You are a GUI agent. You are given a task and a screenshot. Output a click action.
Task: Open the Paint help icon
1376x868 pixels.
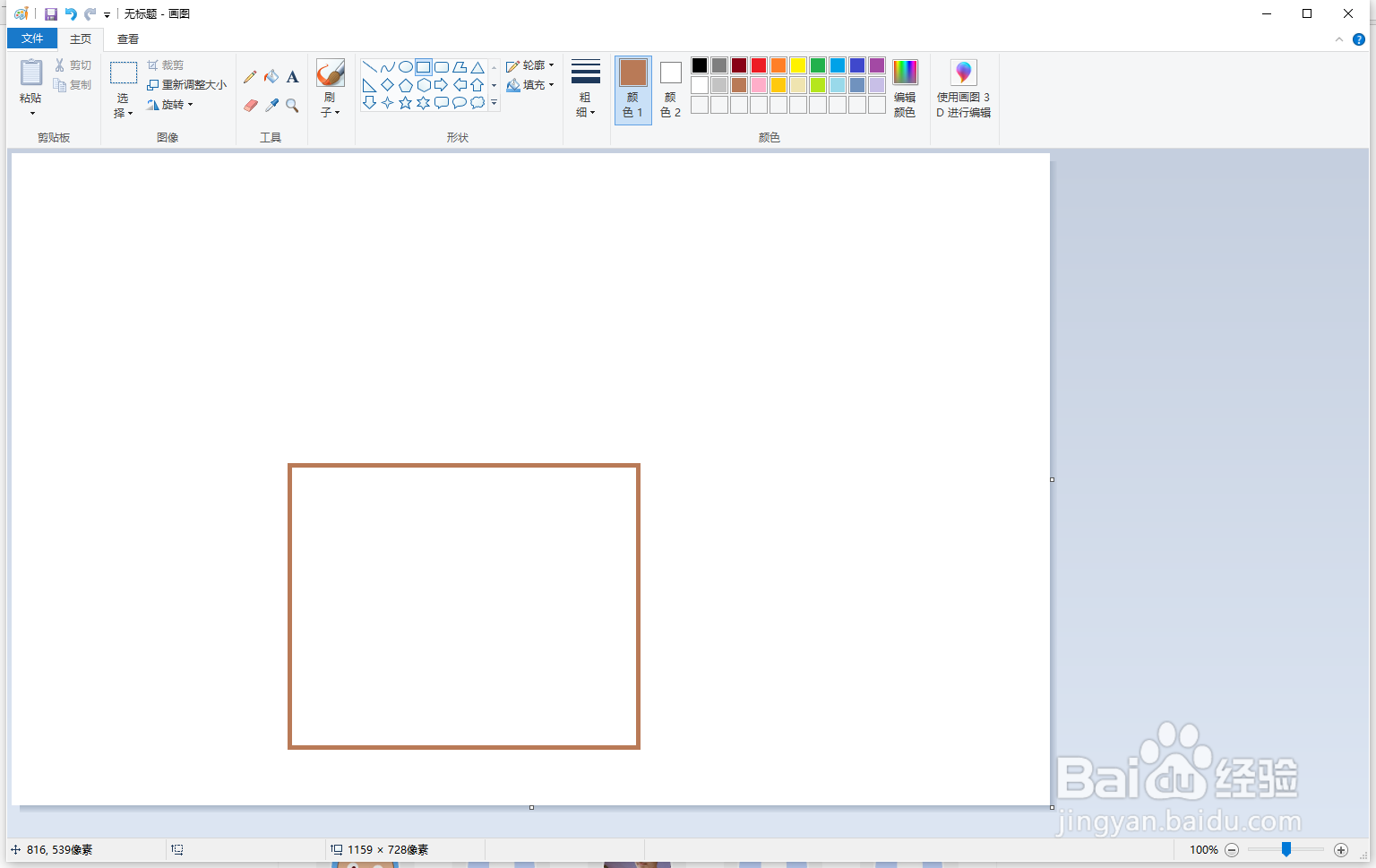click(x=1359, y=39)
